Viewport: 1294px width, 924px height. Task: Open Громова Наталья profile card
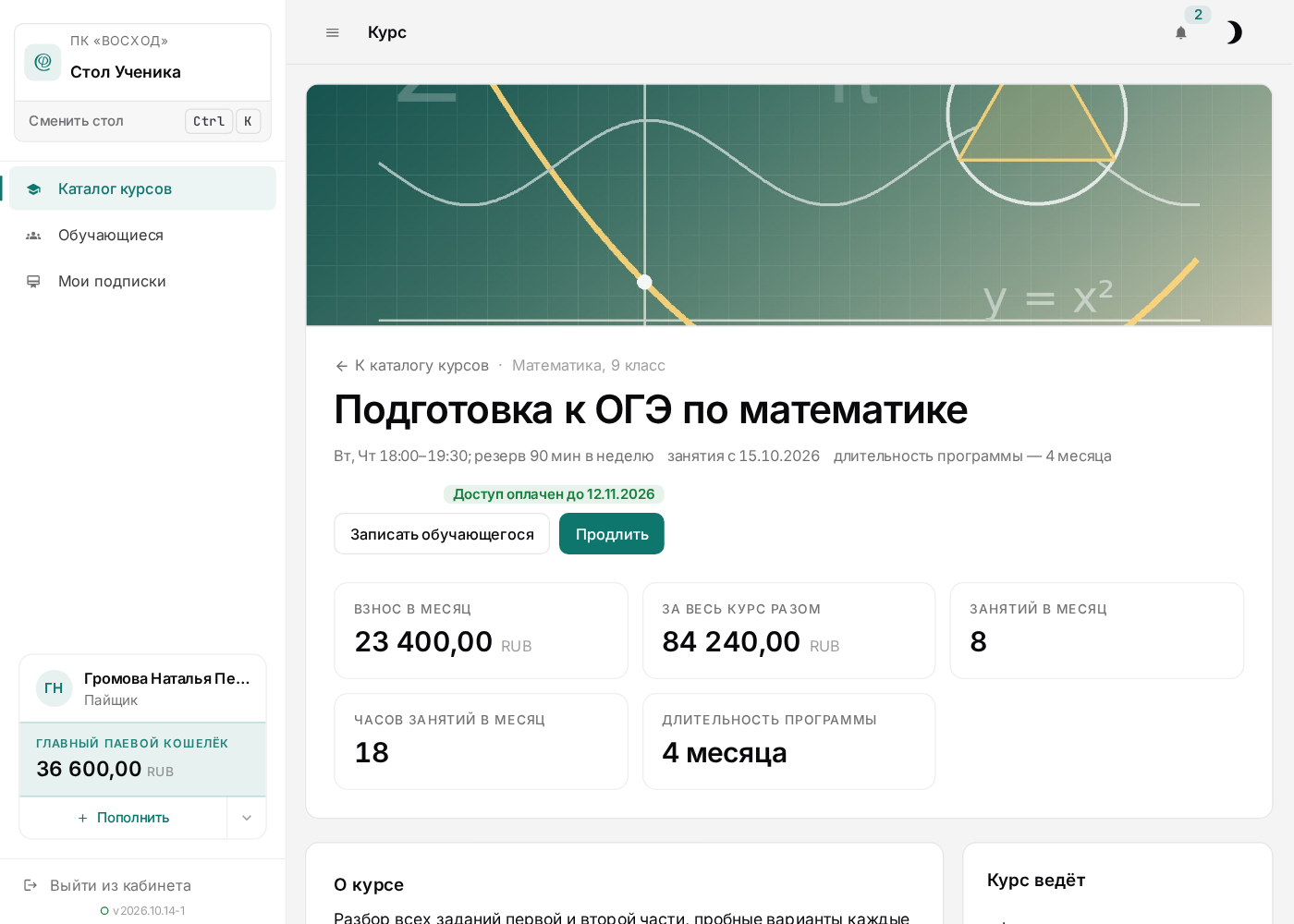tap(143, 688)
